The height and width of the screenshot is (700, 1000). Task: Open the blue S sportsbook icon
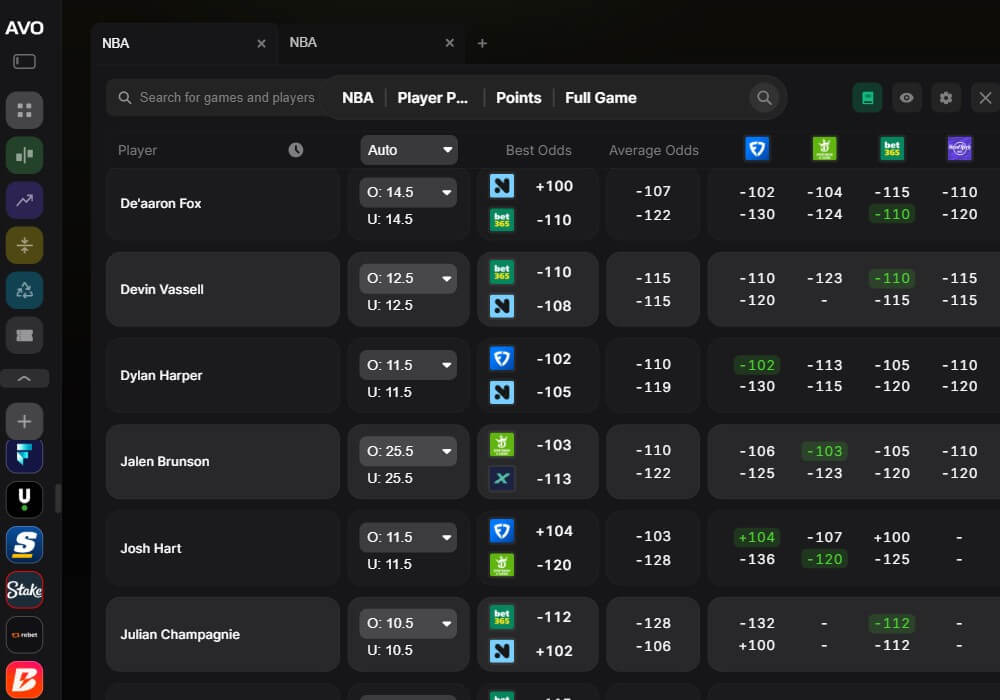click(24, 544)
